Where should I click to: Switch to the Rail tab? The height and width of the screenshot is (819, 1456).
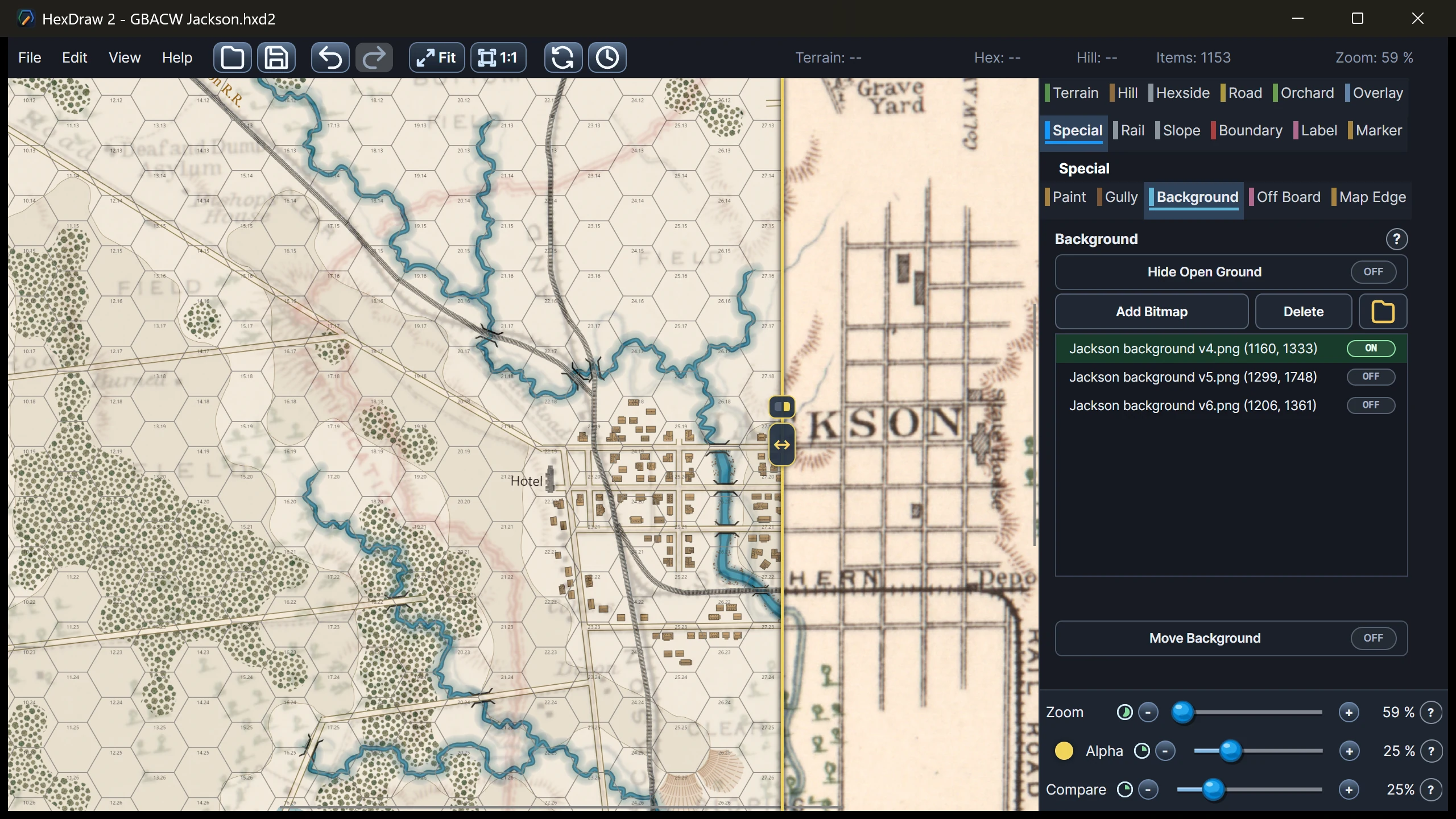[x=1129, y=131]
